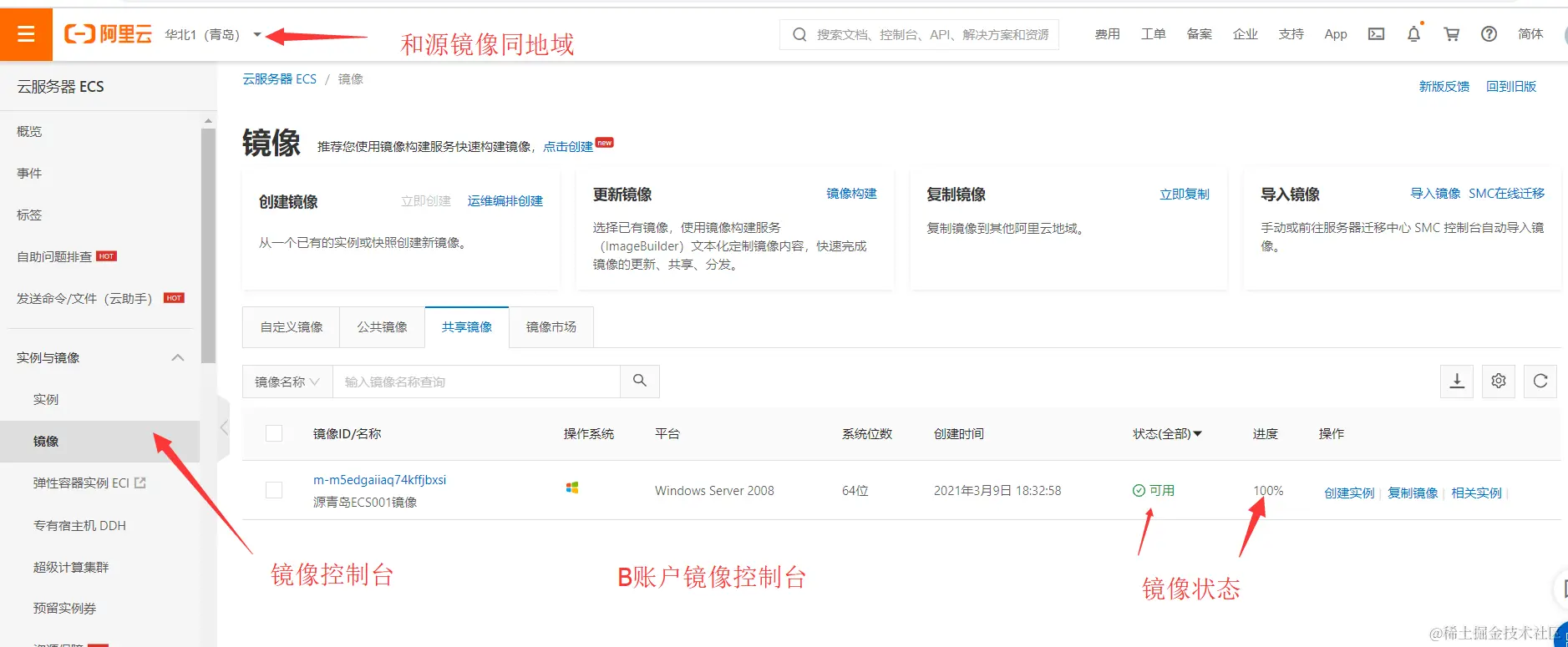Image resolution: width=1568 pixels, height=647 pixels.
Task: Click 相关实例 action link
Action: click(x=1476, y=493)
